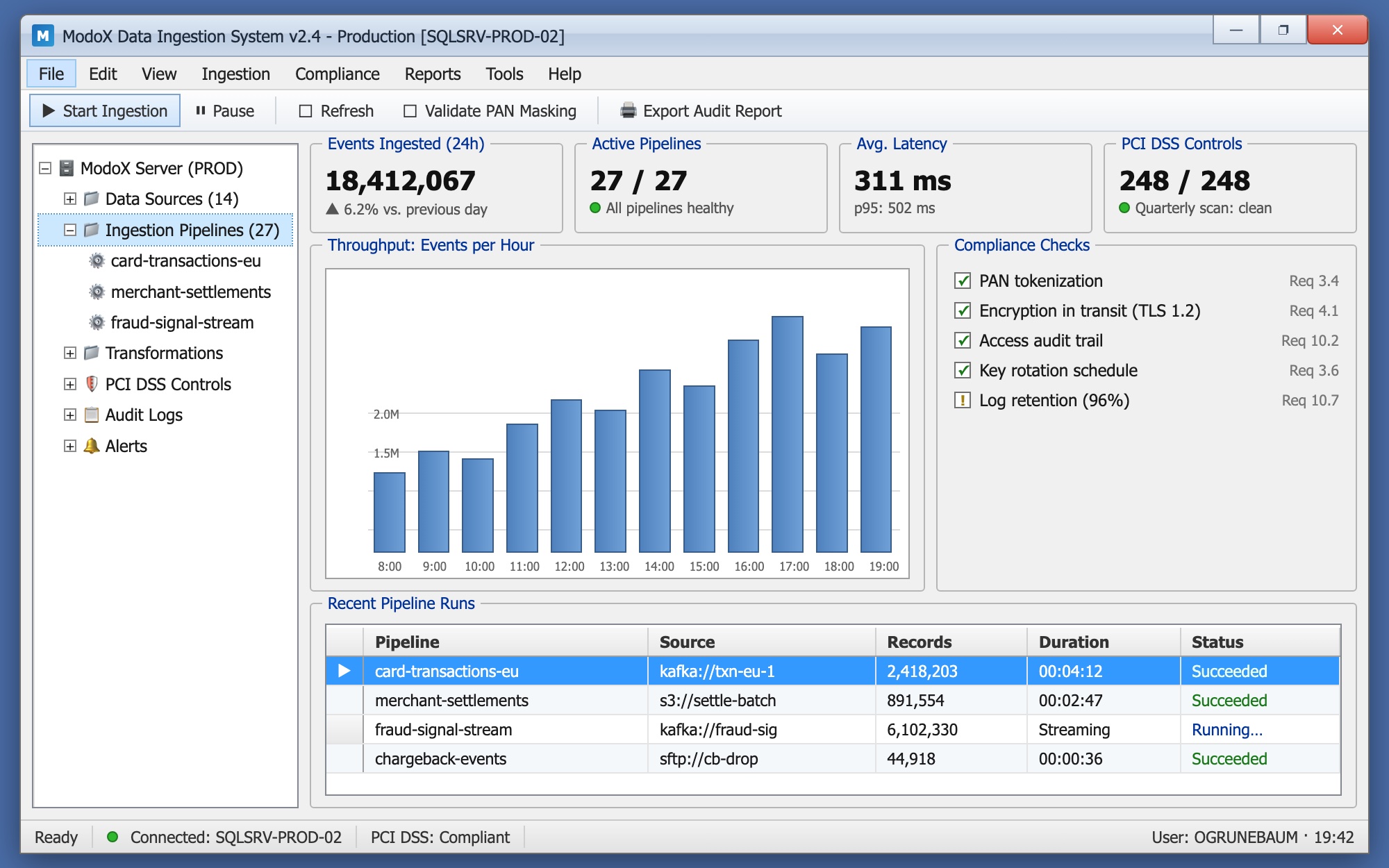Toggle the PAN tokenization checkbox
Image resolution: width=1389 pixels, height=868 pixels.
click(x=963, y=281)
